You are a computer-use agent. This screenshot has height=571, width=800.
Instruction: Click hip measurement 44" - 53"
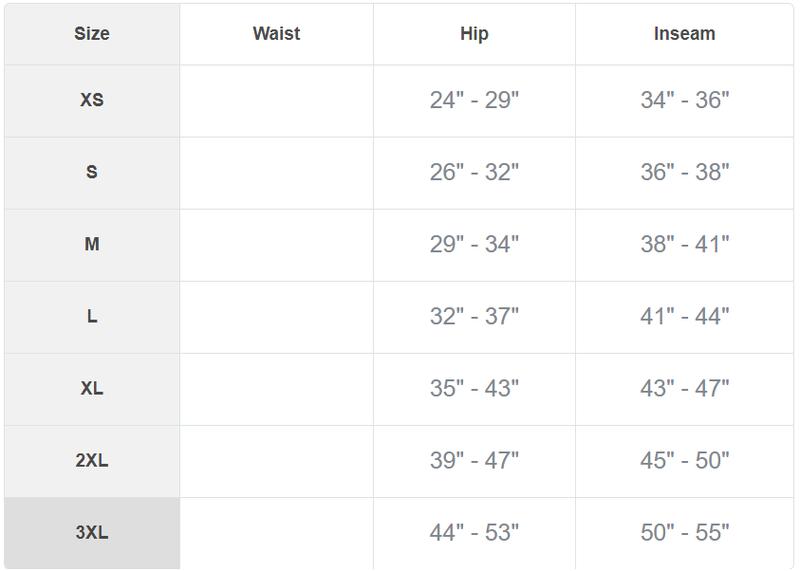[x=474, y=532]
